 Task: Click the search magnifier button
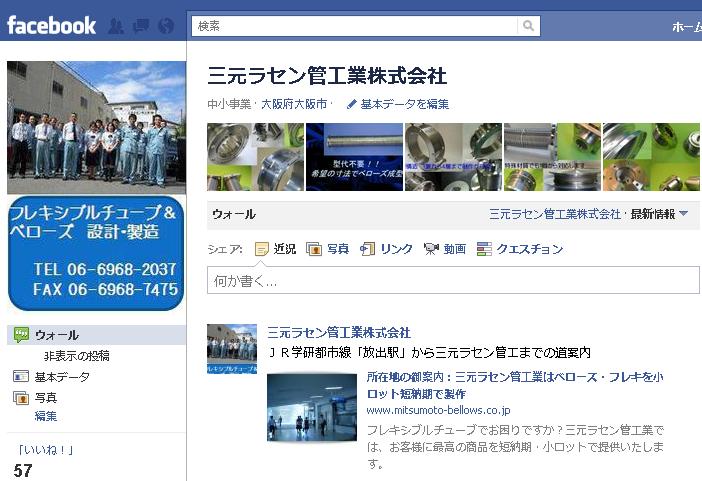click(528, 26)
